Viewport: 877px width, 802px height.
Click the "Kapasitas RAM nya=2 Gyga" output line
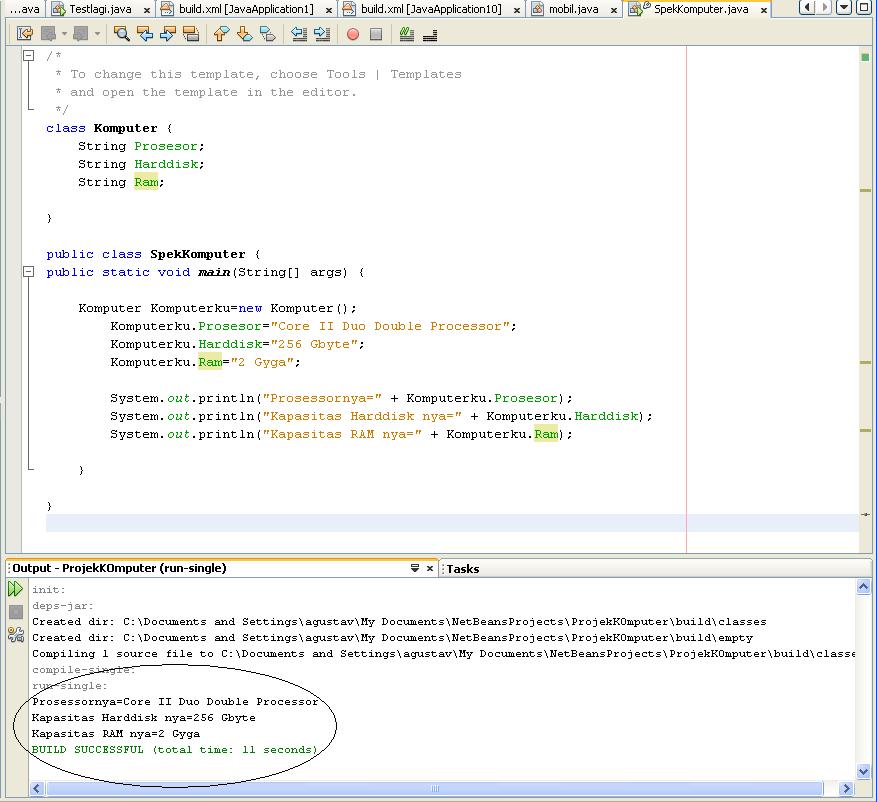[116, 733]
